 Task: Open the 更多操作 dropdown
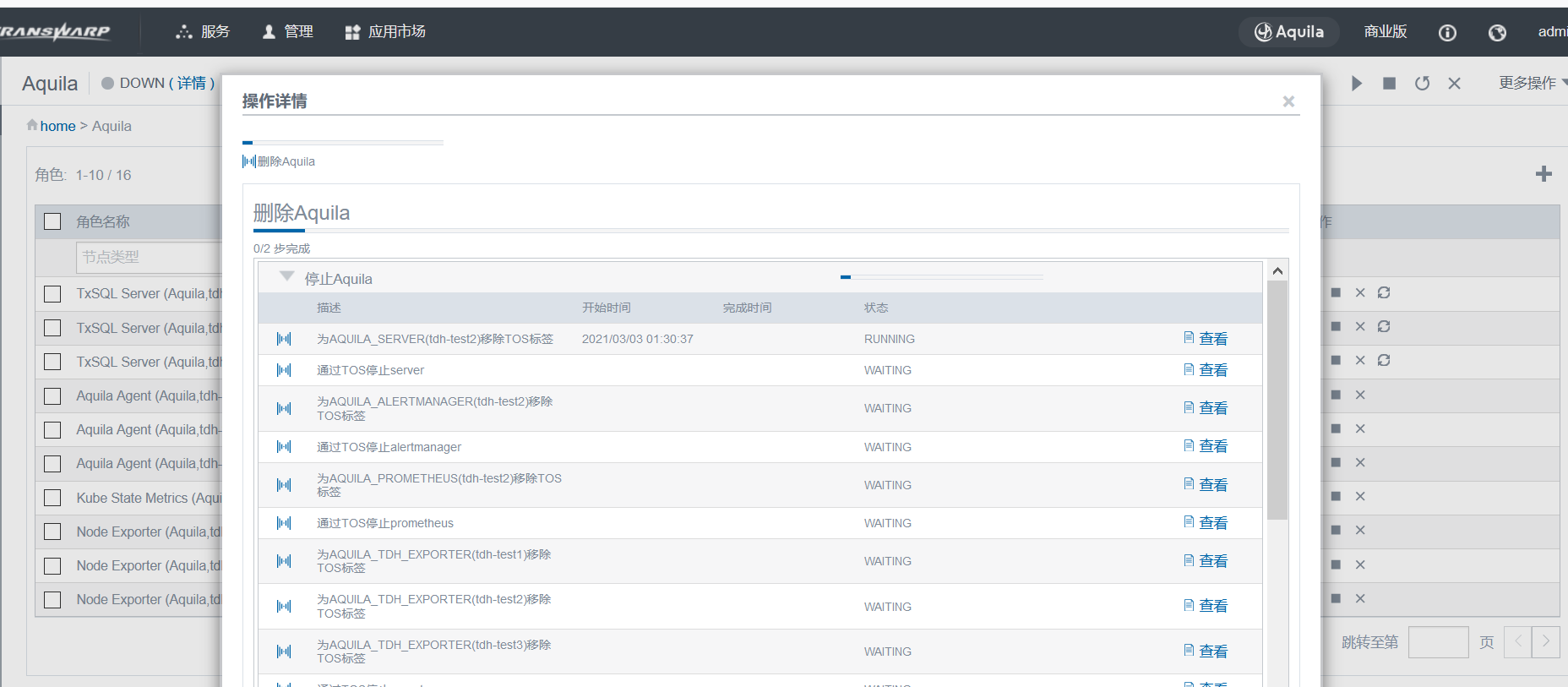pyautogui.click(x=1532, y=83)
